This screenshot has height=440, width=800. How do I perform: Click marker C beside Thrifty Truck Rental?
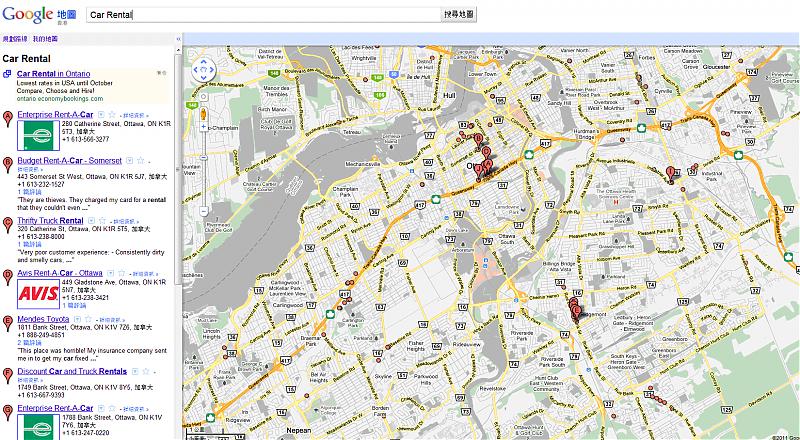pyautogui.click(x=7, y=225)
